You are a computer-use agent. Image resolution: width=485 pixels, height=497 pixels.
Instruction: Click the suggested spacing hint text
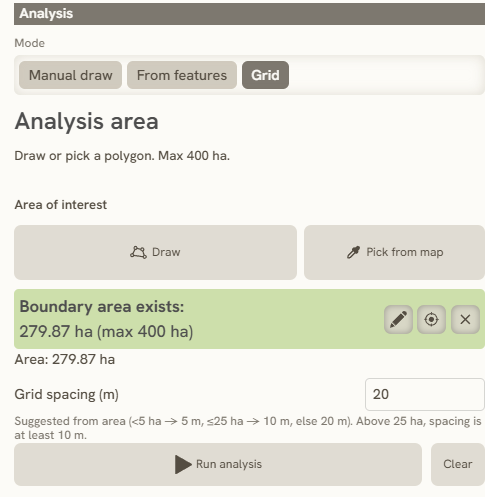click(x=248, y=428)
